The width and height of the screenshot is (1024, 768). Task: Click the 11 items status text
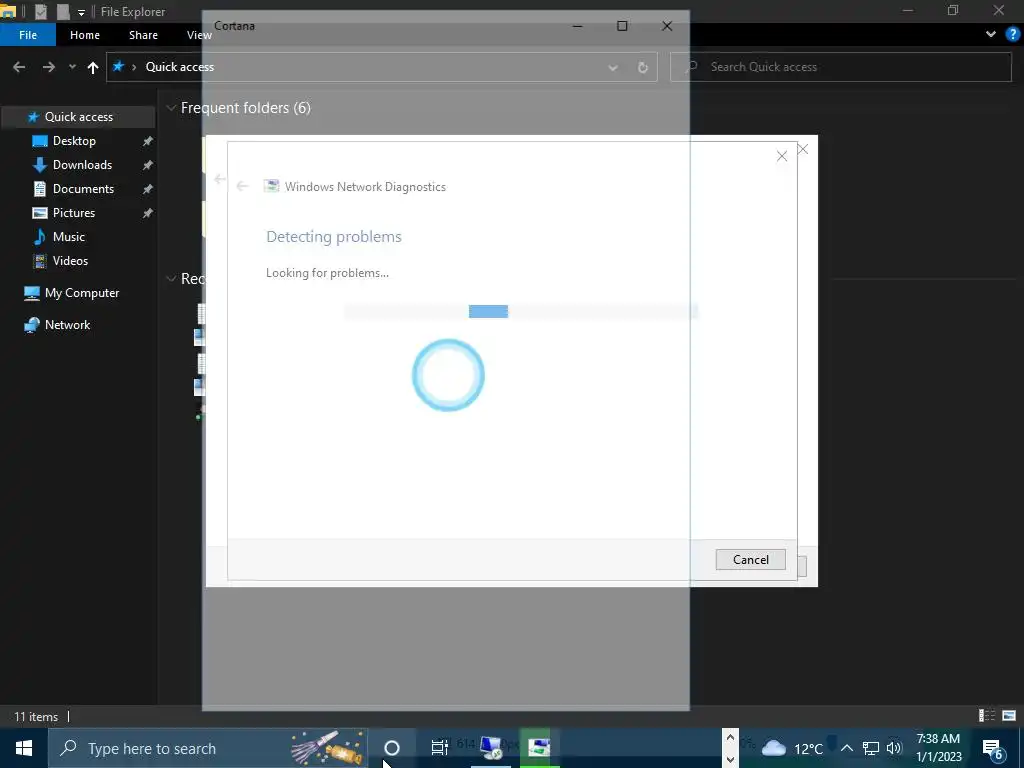click(36, 717)
